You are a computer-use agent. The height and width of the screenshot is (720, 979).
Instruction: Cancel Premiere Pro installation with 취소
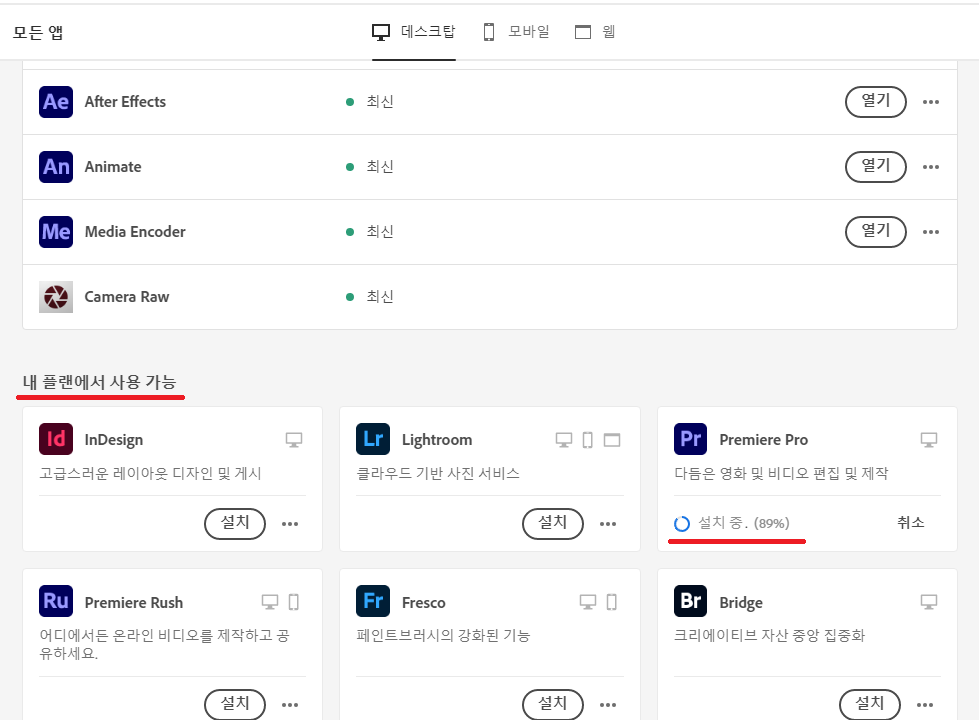[910, 523]
